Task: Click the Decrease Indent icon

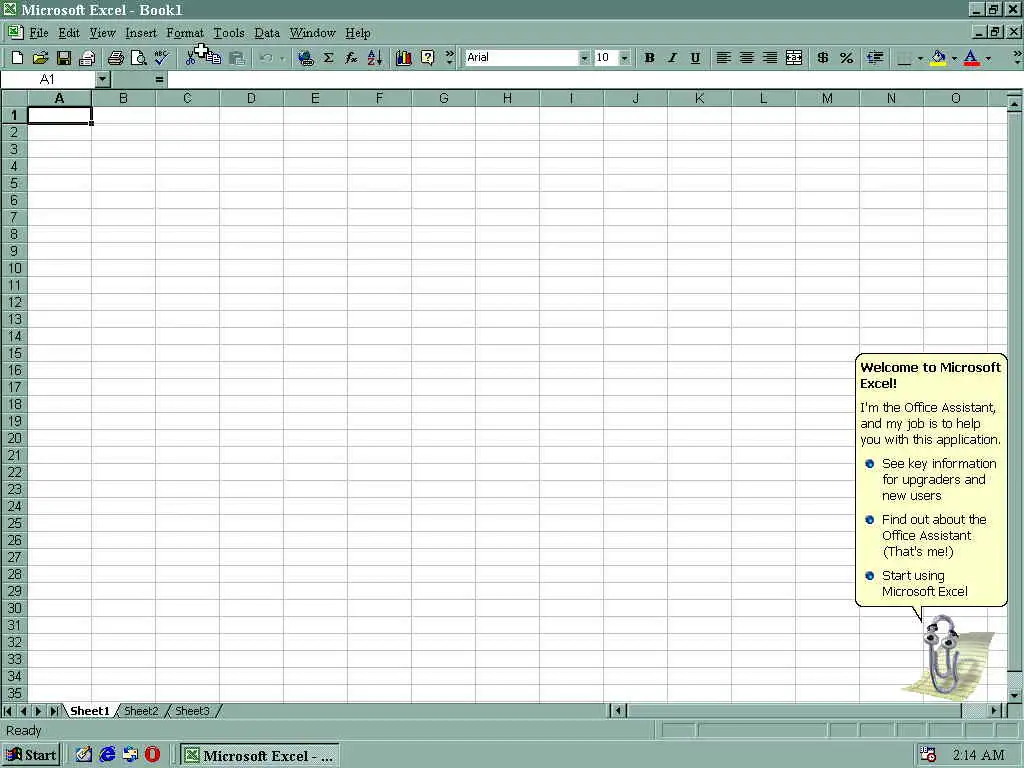Action: coord(875,58)
